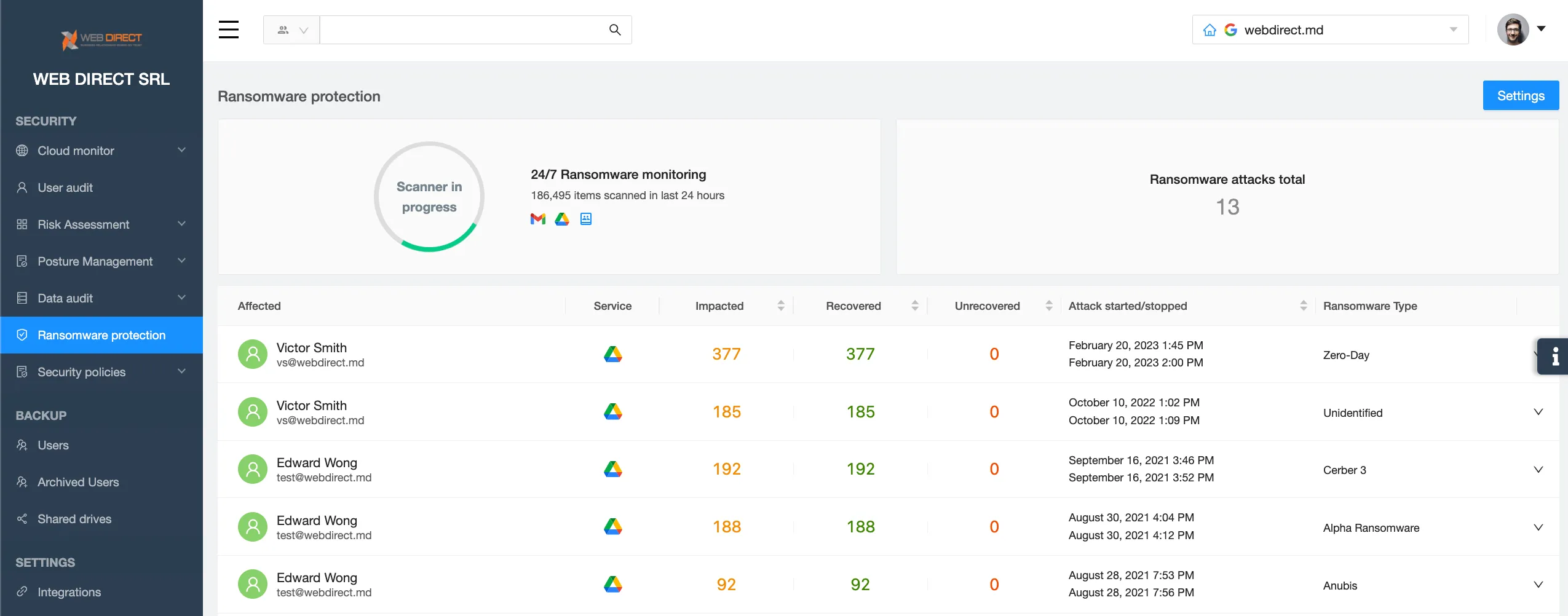Open the user type search filter dropdown

point(291,30)
